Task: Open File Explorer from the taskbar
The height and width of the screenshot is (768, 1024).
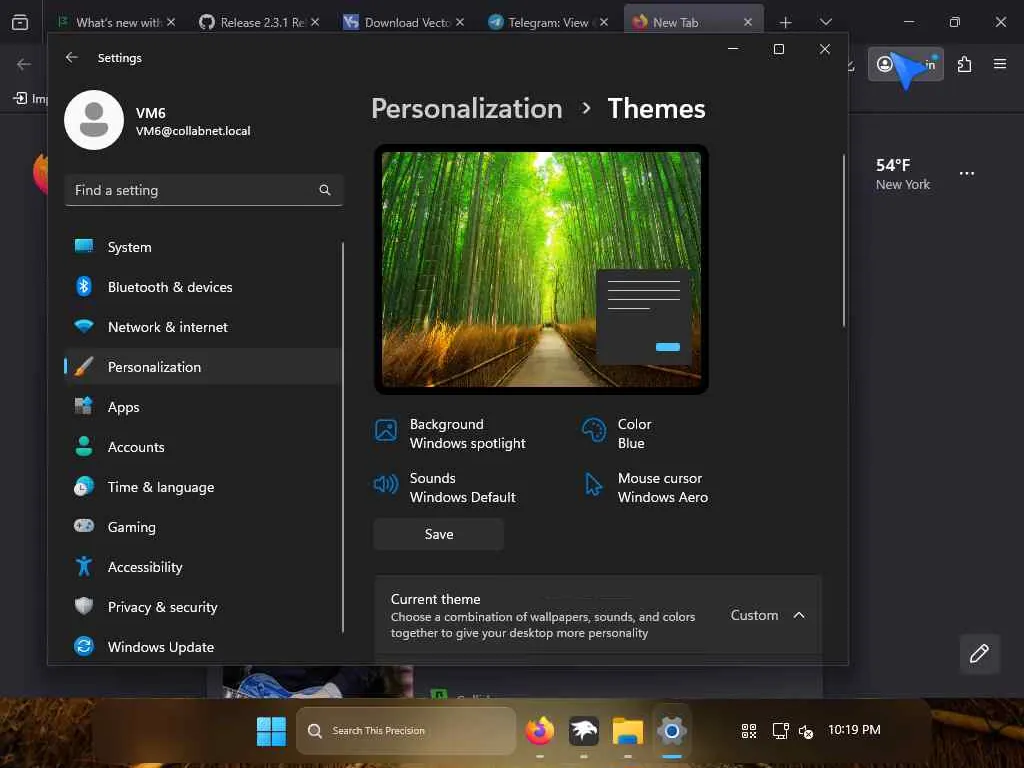Action: click(x=628, y=731)
